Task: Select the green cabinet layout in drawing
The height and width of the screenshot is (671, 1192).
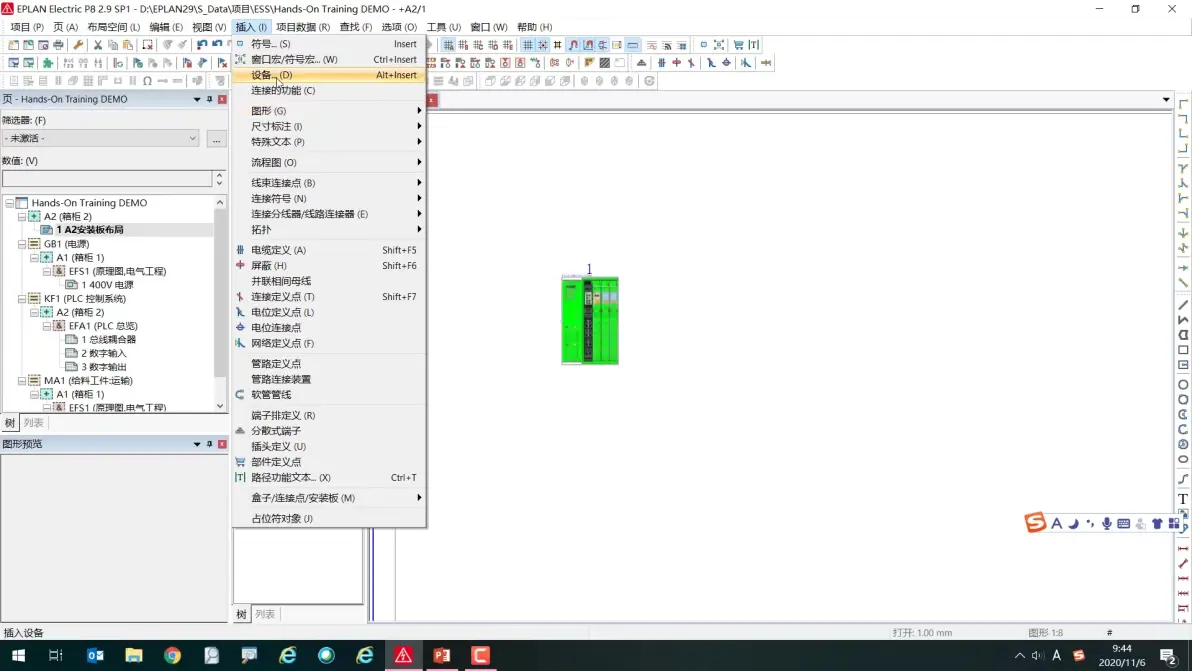Action: click(x=590, y=320)
